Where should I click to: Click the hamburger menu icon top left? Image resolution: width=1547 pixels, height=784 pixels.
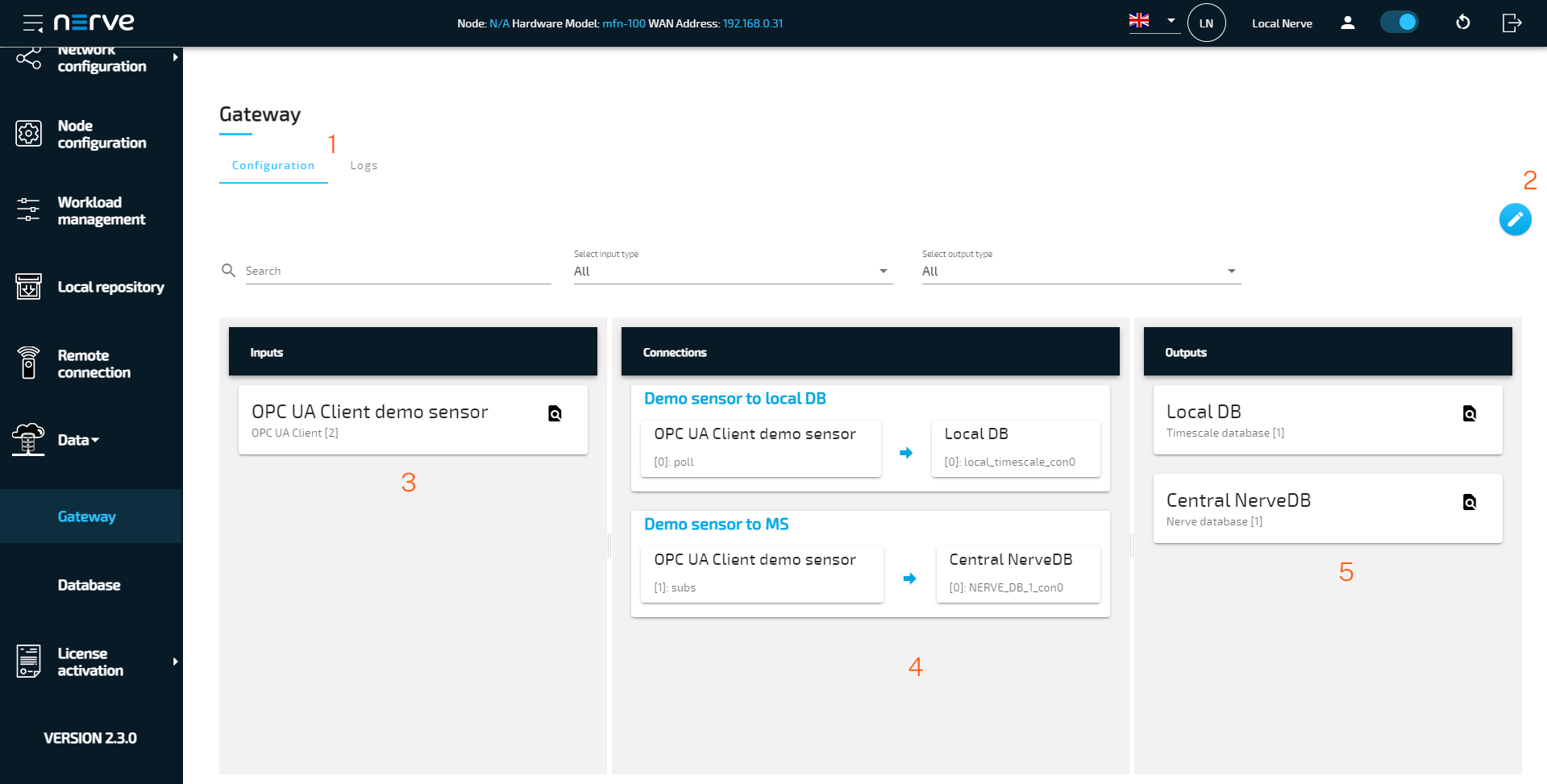click(x=32, y=23)
